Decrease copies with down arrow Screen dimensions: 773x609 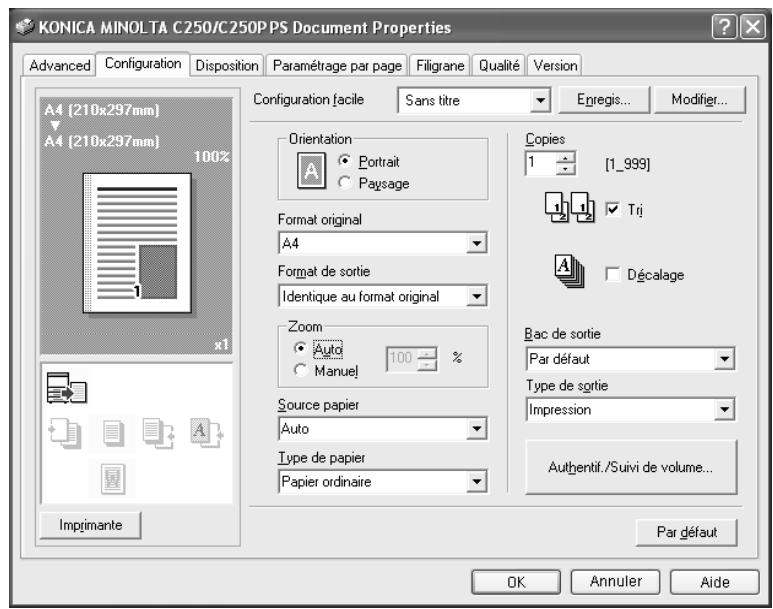click(x=565, y=169)
